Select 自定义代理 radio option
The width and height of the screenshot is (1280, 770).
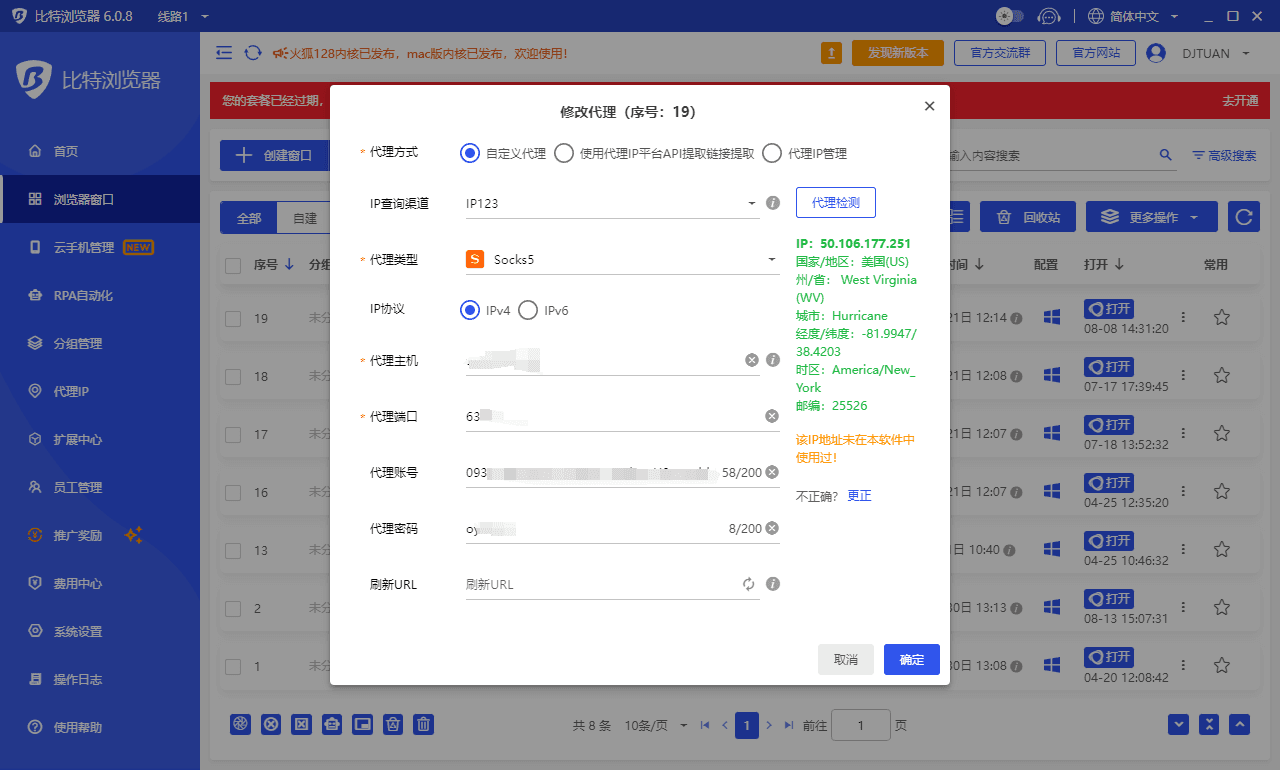[x=503, y=153]
